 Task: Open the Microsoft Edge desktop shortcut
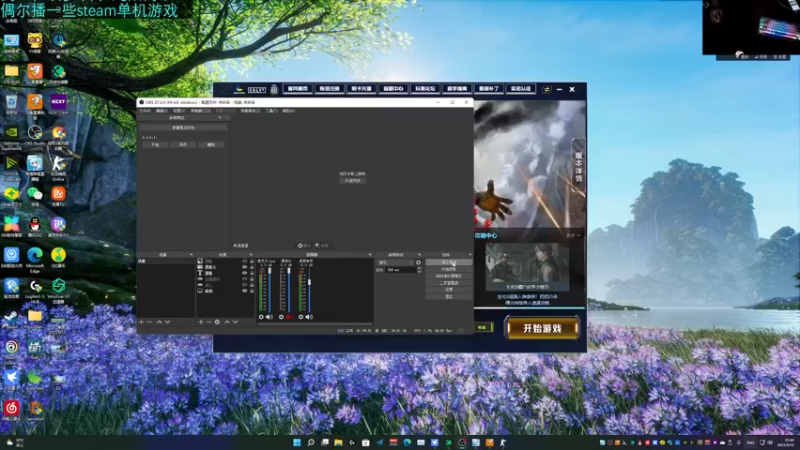(x=35, y=258)
